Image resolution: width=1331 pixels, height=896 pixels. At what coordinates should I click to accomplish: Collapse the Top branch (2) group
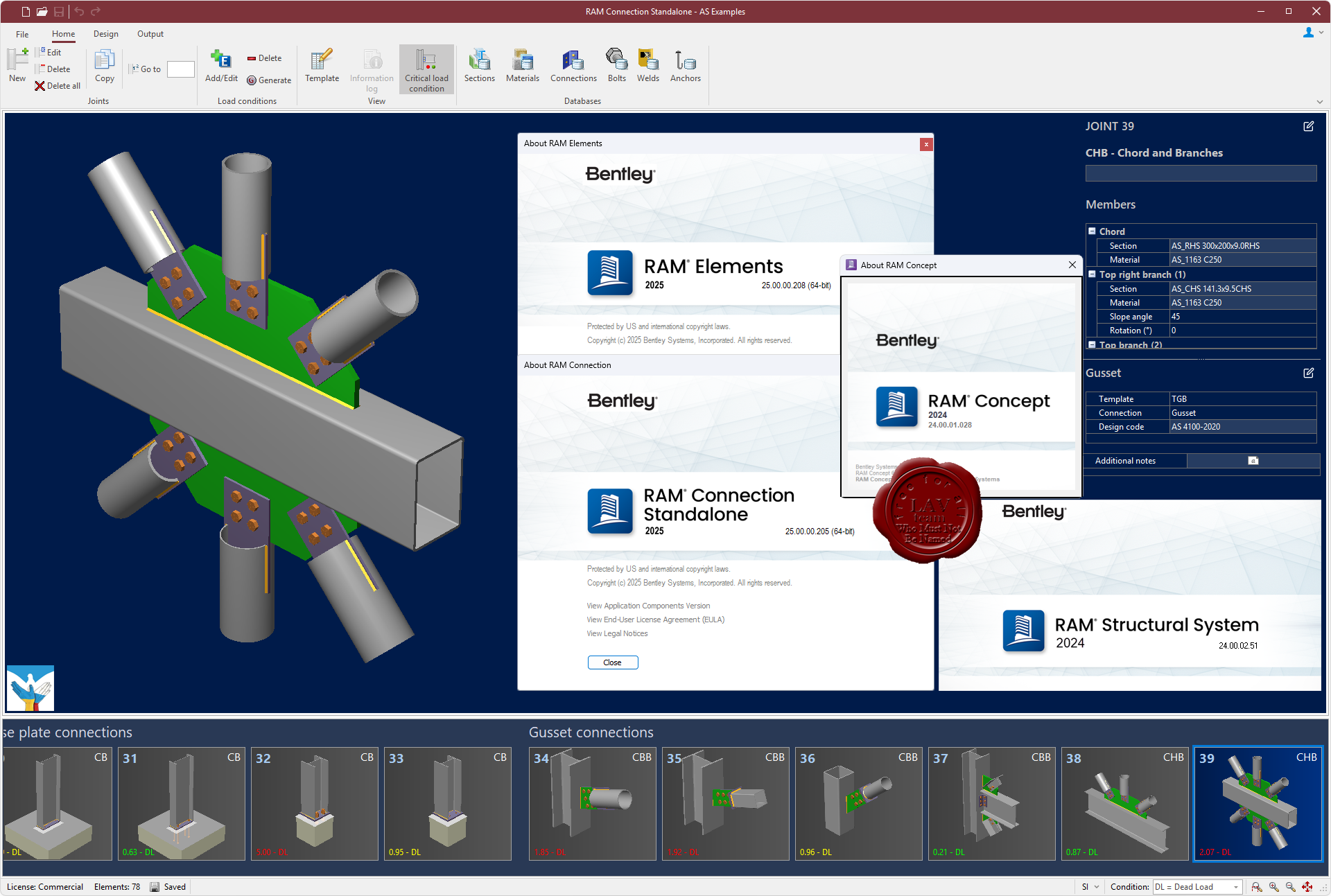(1092, 344)
